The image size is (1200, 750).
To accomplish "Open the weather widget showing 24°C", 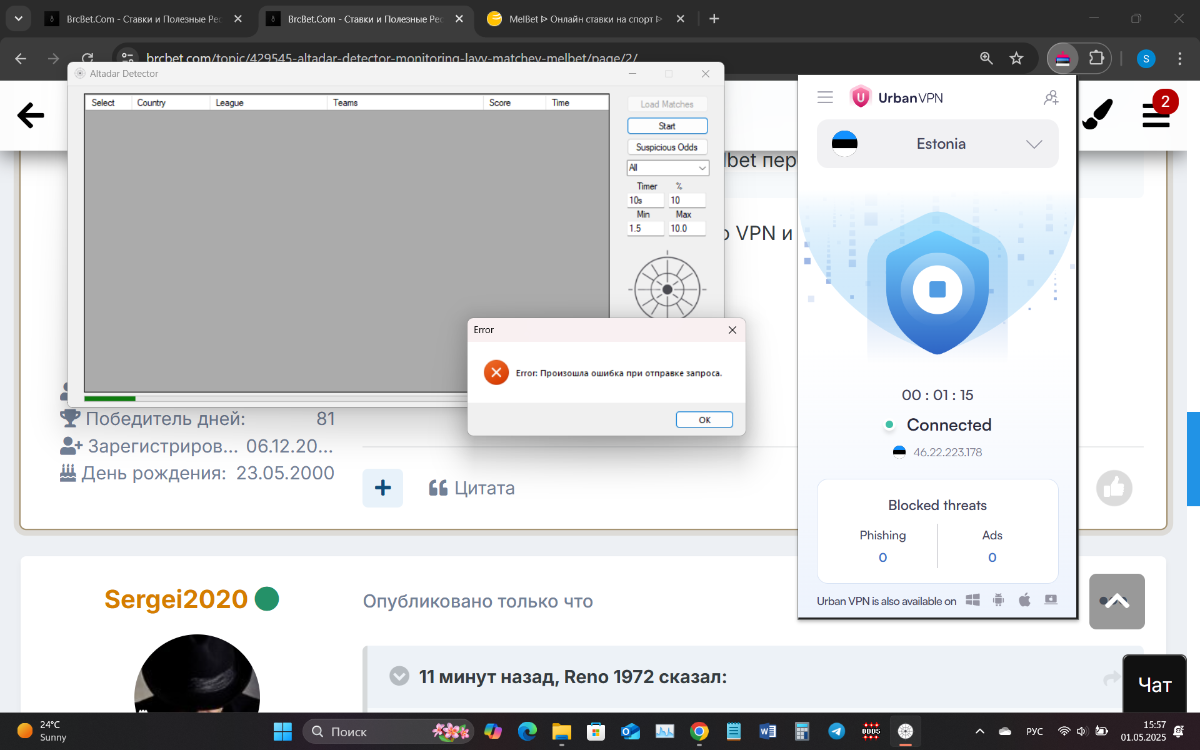I will pyautogui.click(x=41, y=731).
